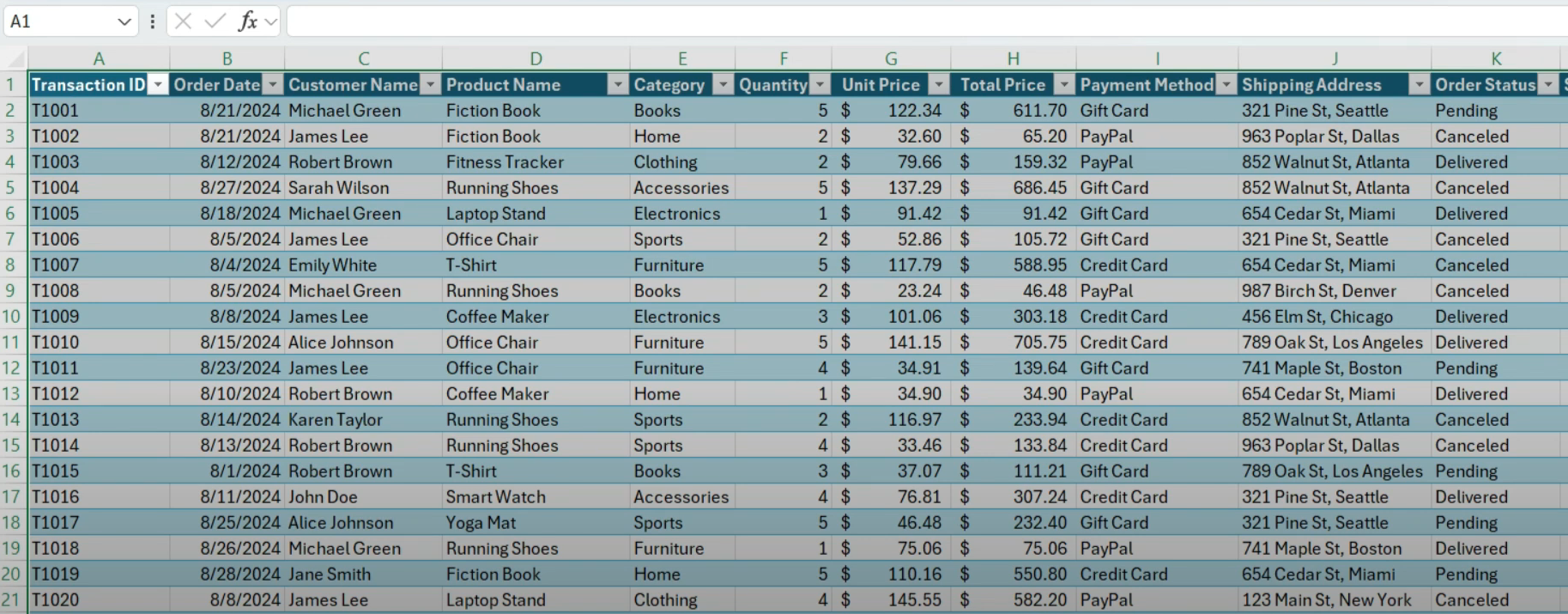Select row 5 header
Image resolution: width=1568 pixels, height=614 pixels.
coord(13,187)
